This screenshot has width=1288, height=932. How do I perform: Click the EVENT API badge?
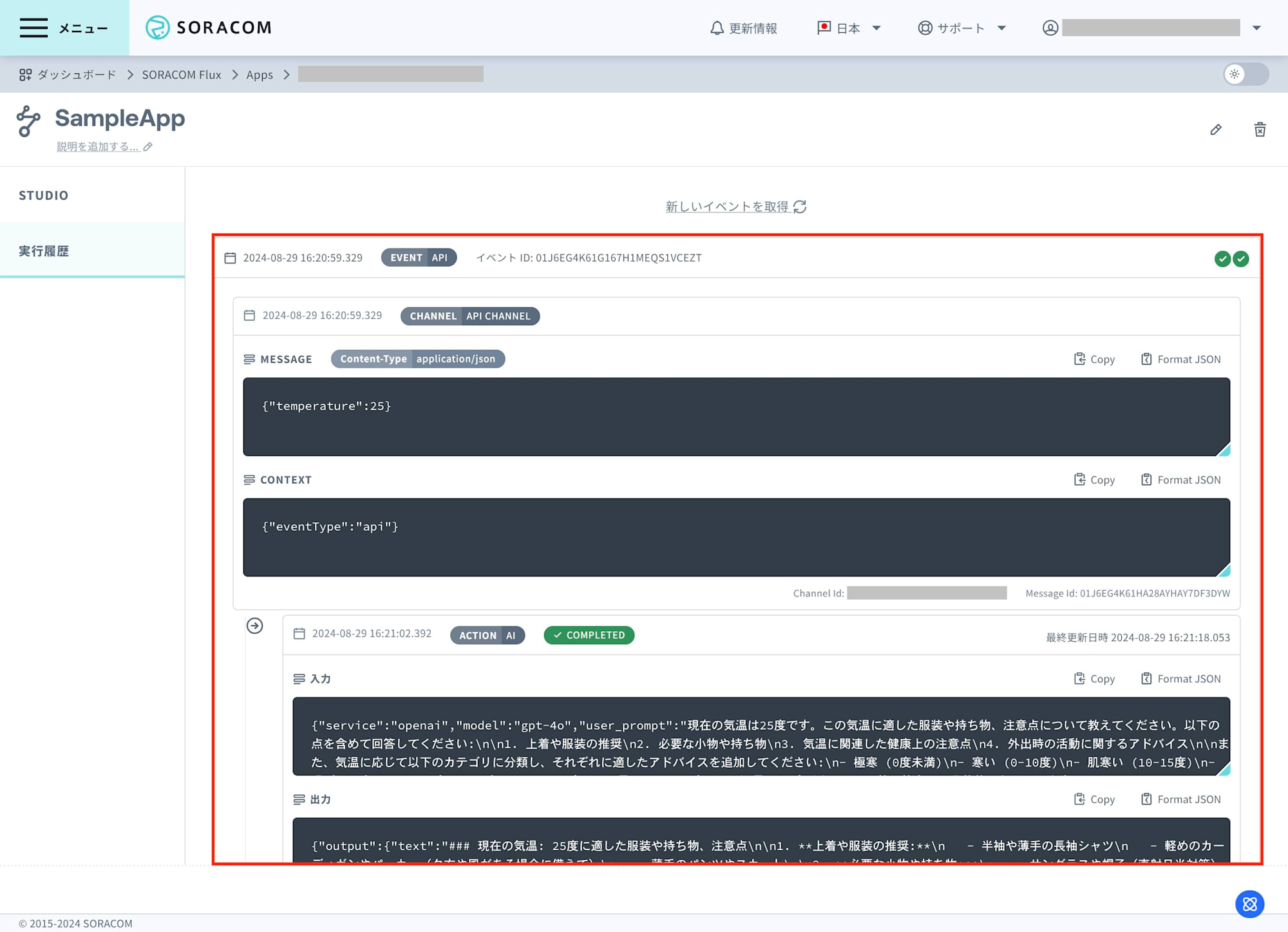click(419, 258)
